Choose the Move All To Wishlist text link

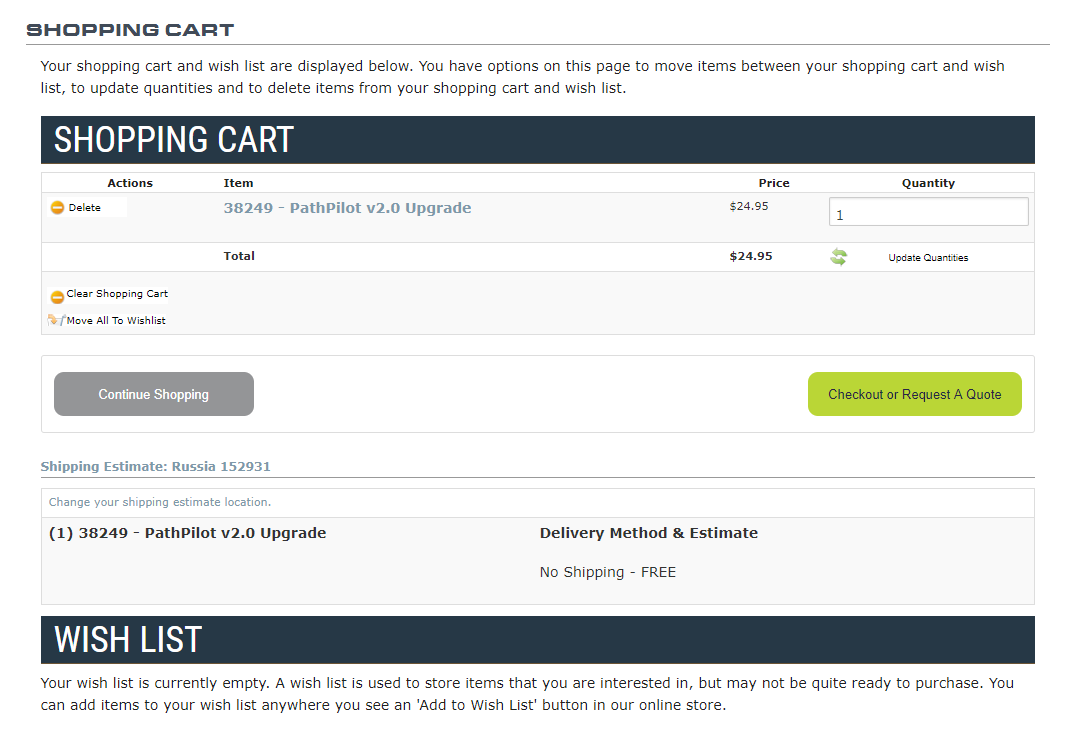click(x=116, y=321)
